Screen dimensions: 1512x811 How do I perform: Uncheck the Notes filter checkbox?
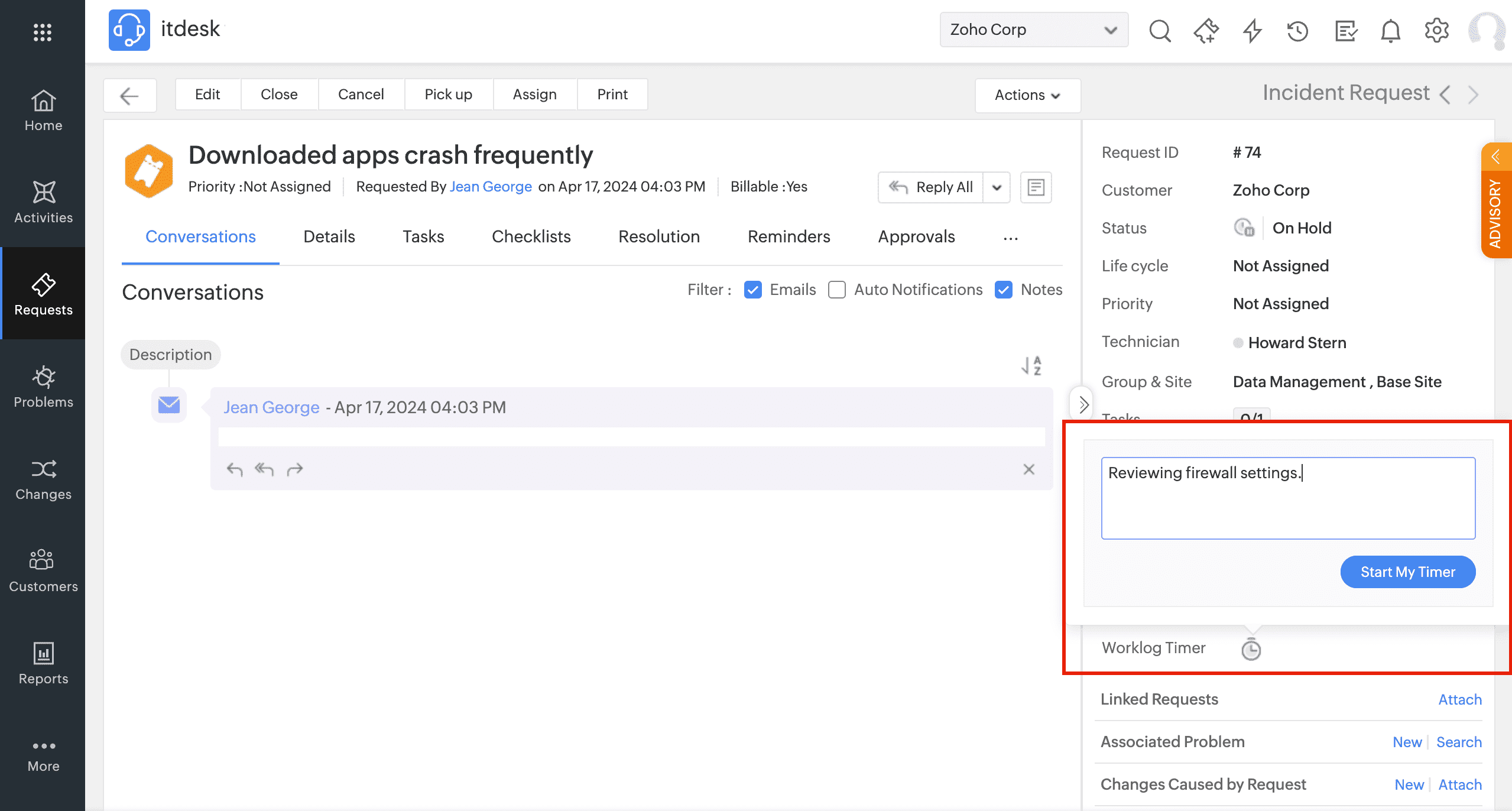(x=1004, y=290)
